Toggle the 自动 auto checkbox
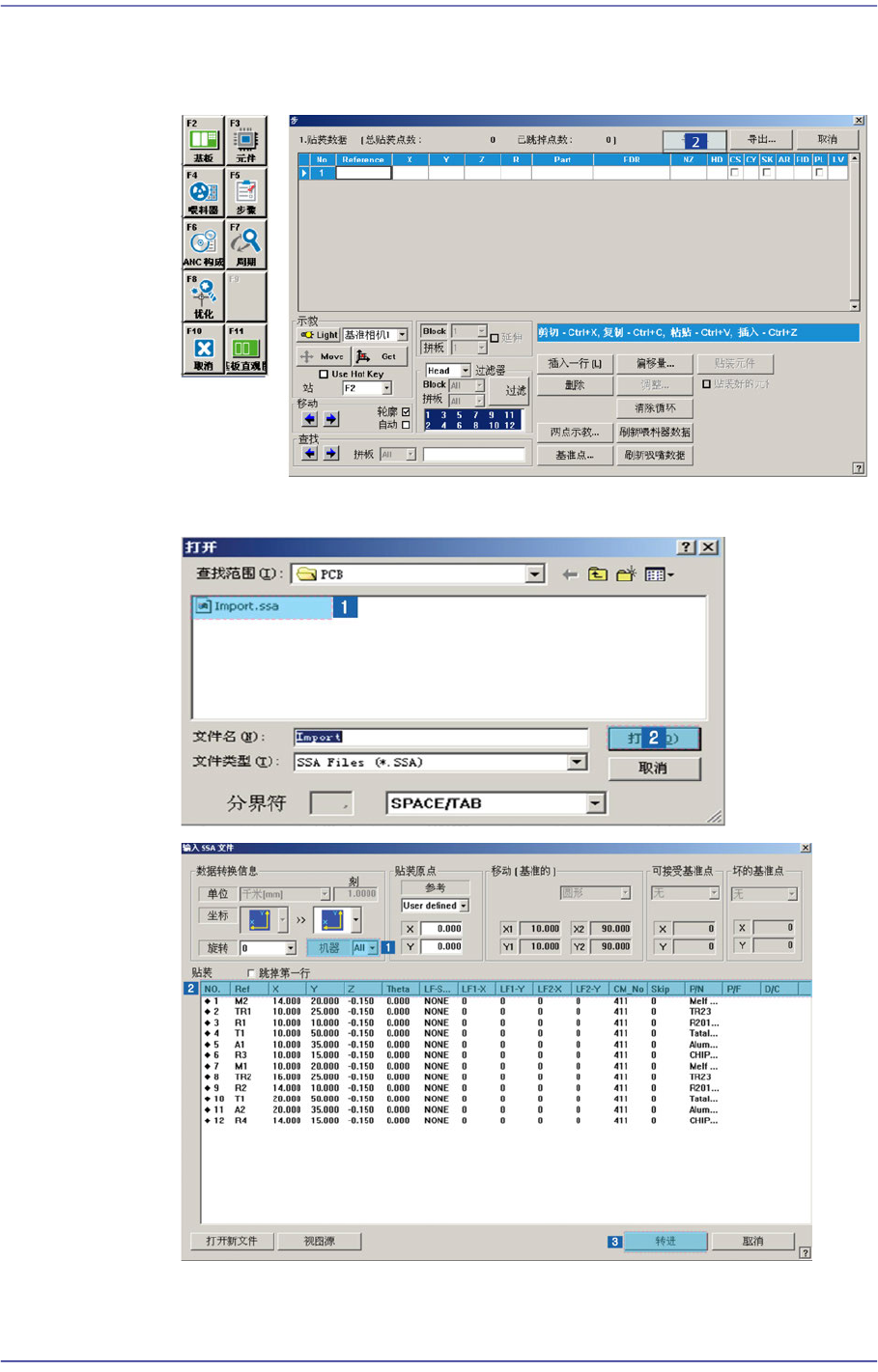The height and width of the screenshot is (1372, 878). point(406,425)
